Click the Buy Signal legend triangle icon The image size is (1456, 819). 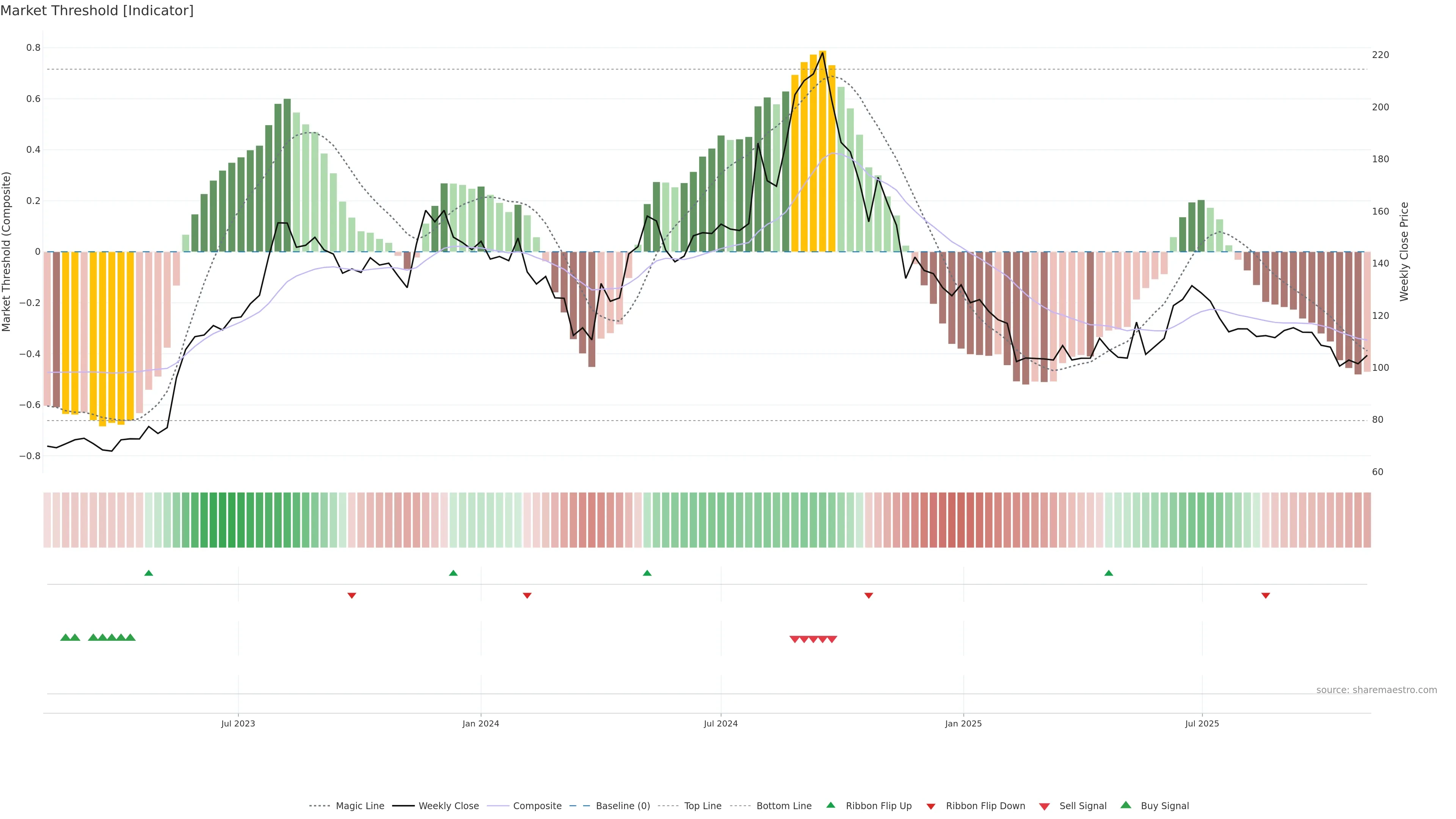coord(1126,805)
